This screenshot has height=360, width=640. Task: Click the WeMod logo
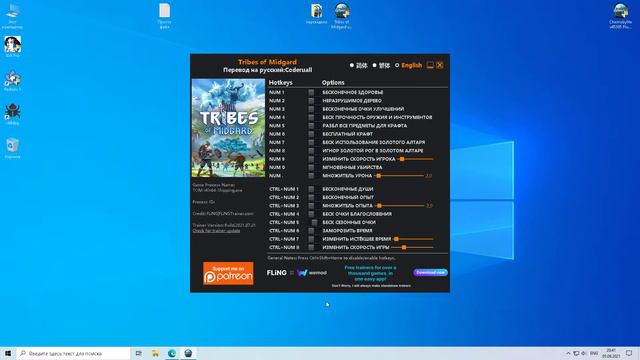312,273
